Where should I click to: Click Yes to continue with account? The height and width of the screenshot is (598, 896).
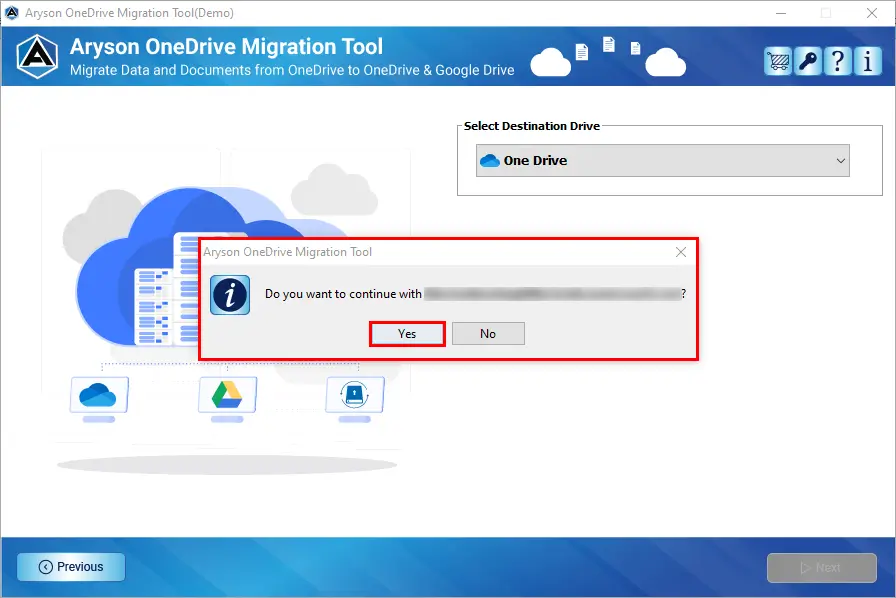point(407,334)
